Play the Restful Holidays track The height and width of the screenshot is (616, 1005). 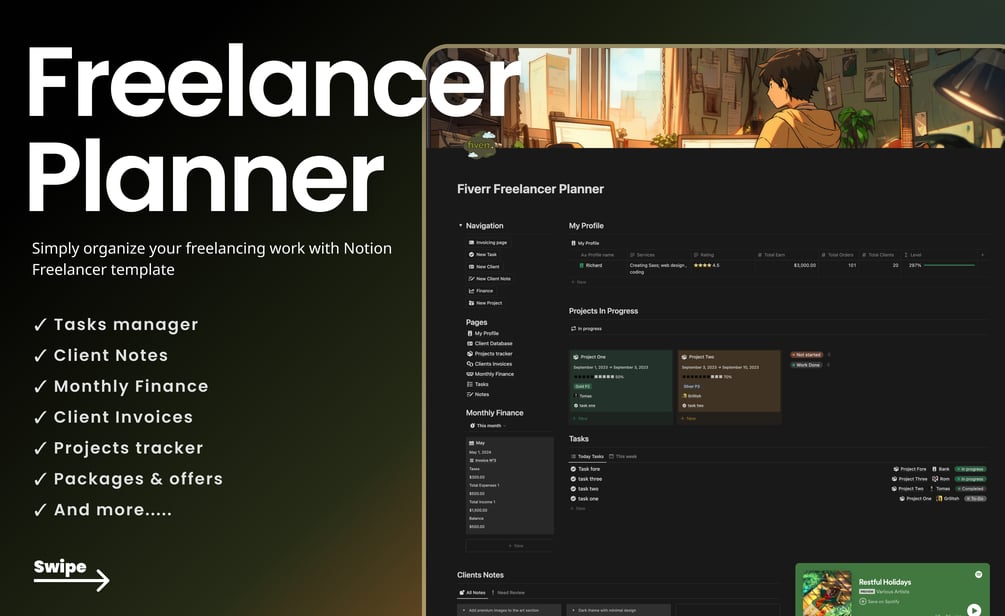[974, 610]
